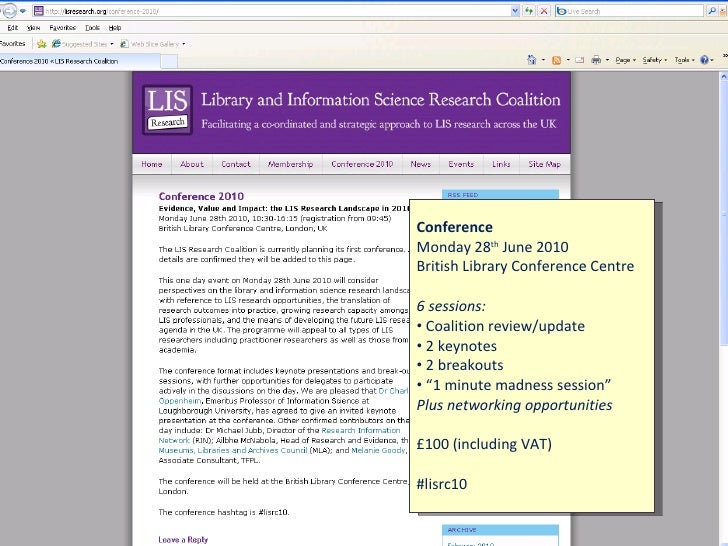Expand the Home button dropdown arrow

click(543, 60)
